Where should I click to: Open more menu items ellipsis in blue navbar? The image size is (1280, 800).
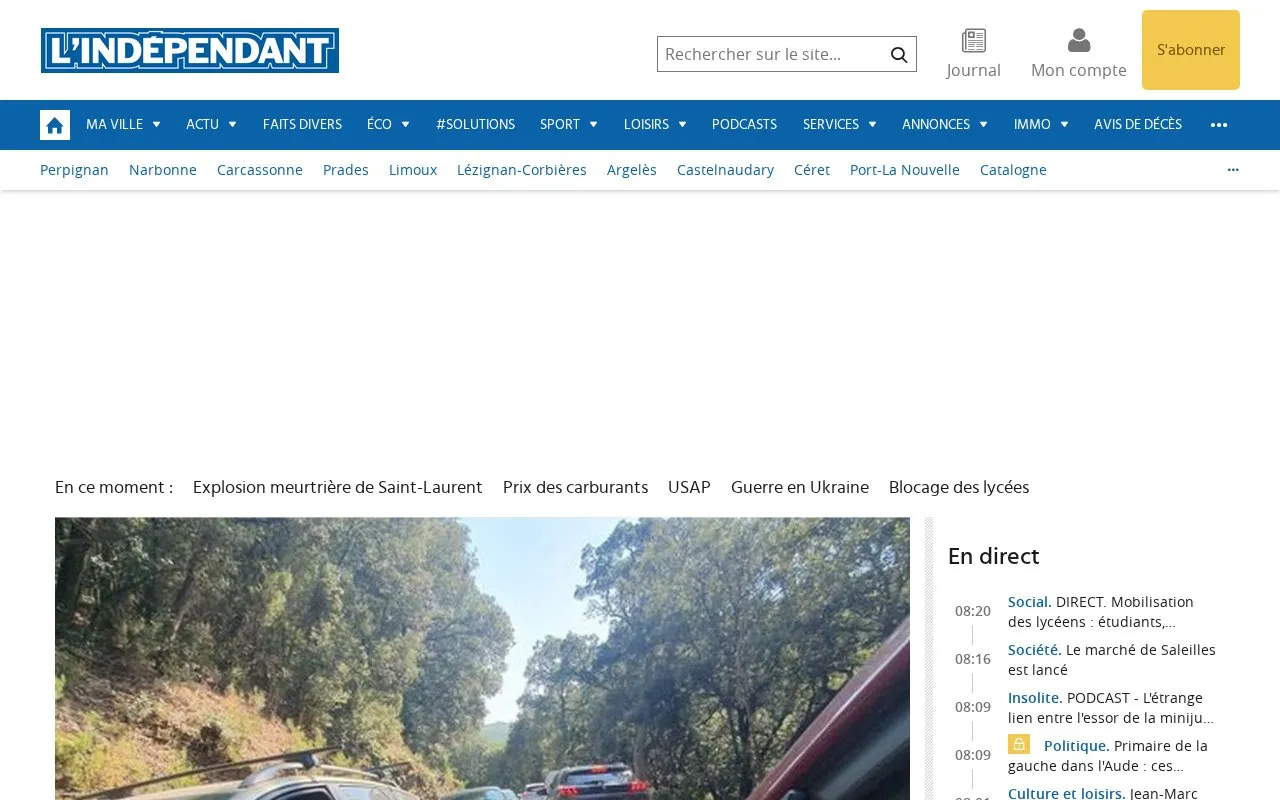pos(1219,125)
